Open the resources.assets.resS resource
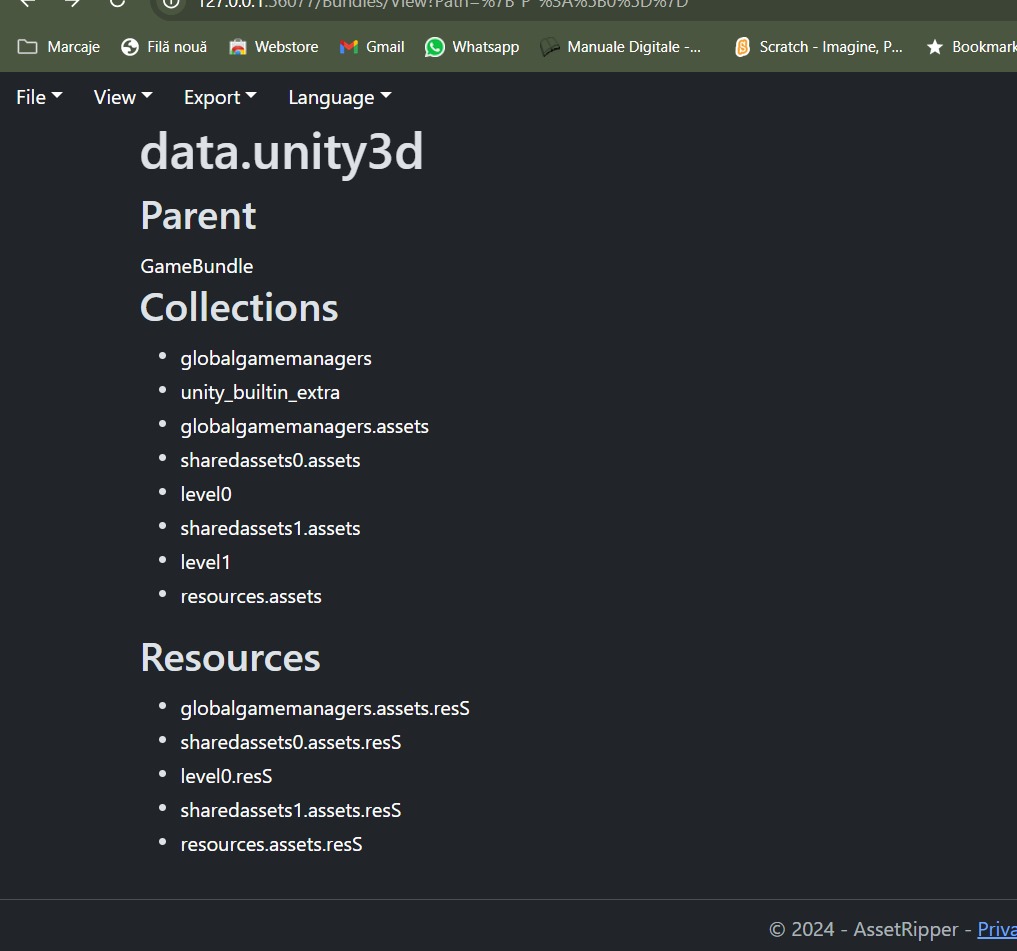Image resolution: width=1017 pixels, height=951 pixels. coord(271,845)
